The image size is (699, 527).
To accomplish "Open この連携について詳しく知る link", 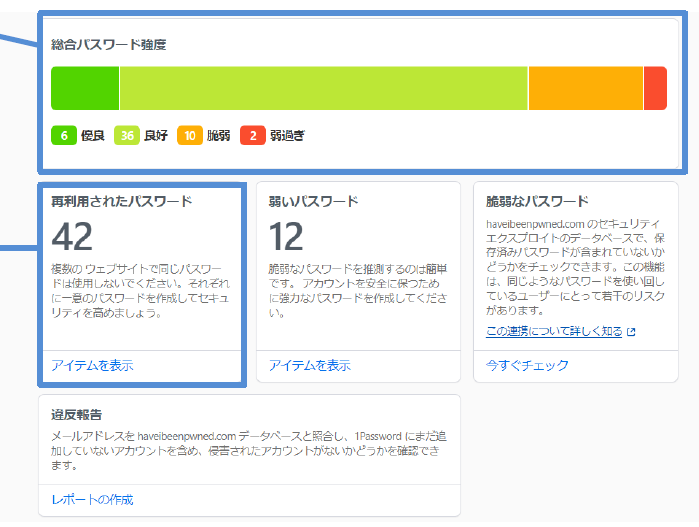I will coord(554,331).
